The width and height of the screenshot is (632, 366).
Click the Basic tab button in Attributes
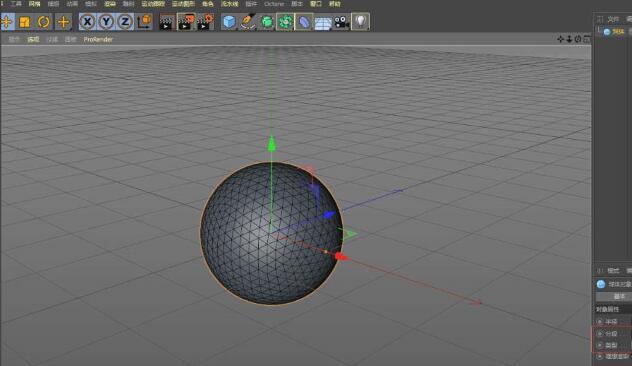(618, 296)
